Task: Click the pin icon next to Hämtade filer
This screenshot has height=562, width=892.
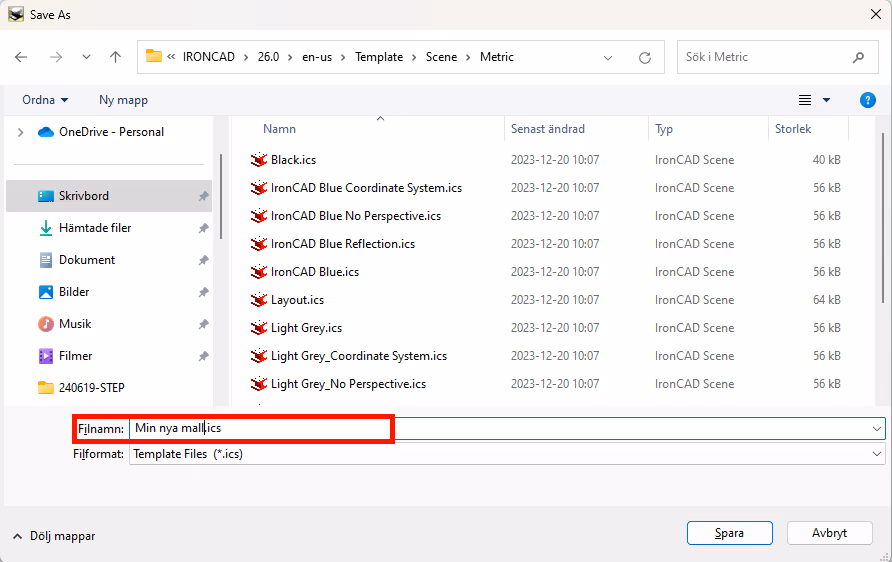Action: click(x=203, y=228)
